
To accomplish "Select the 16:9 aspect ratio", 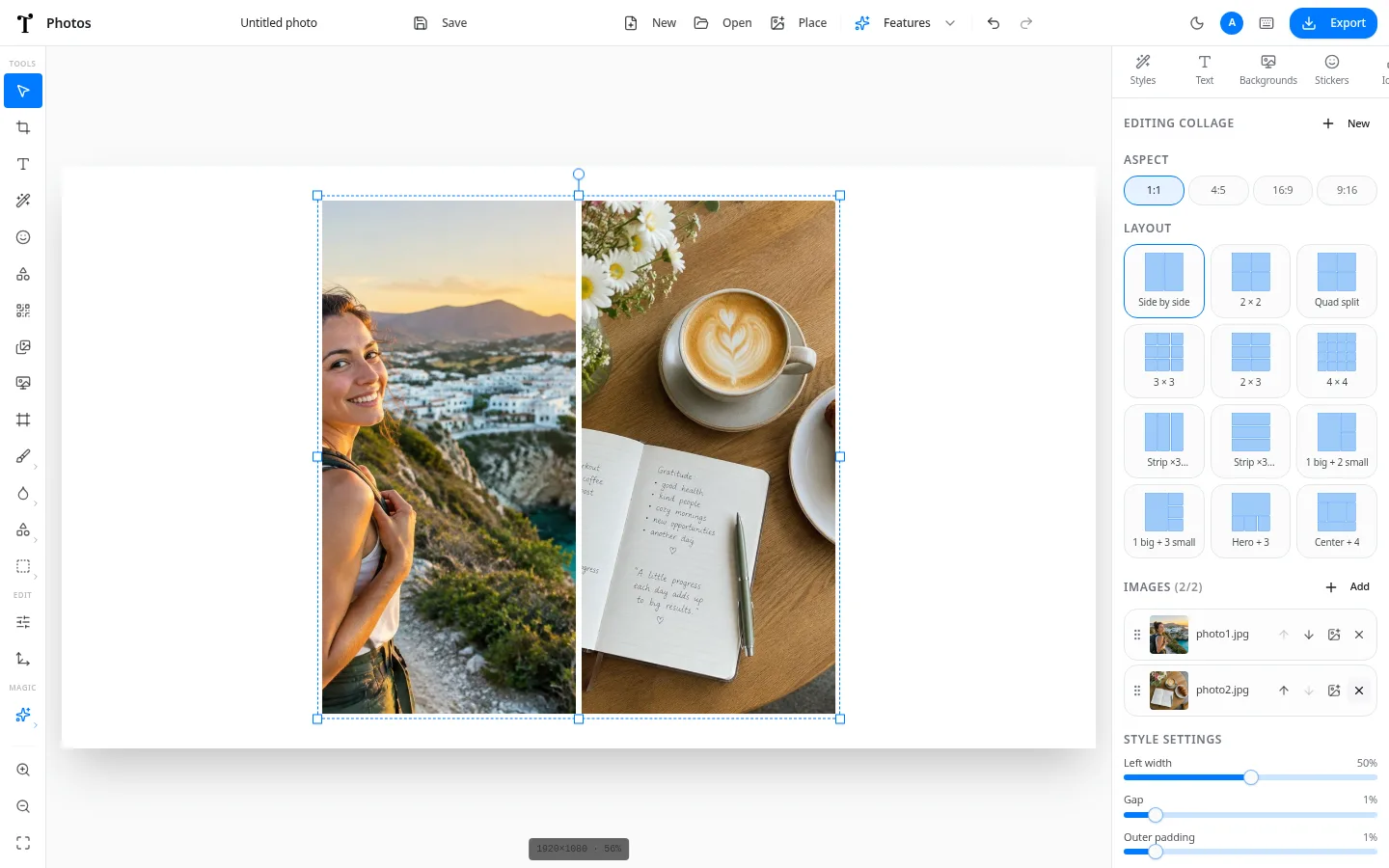I will [1283, 190].
